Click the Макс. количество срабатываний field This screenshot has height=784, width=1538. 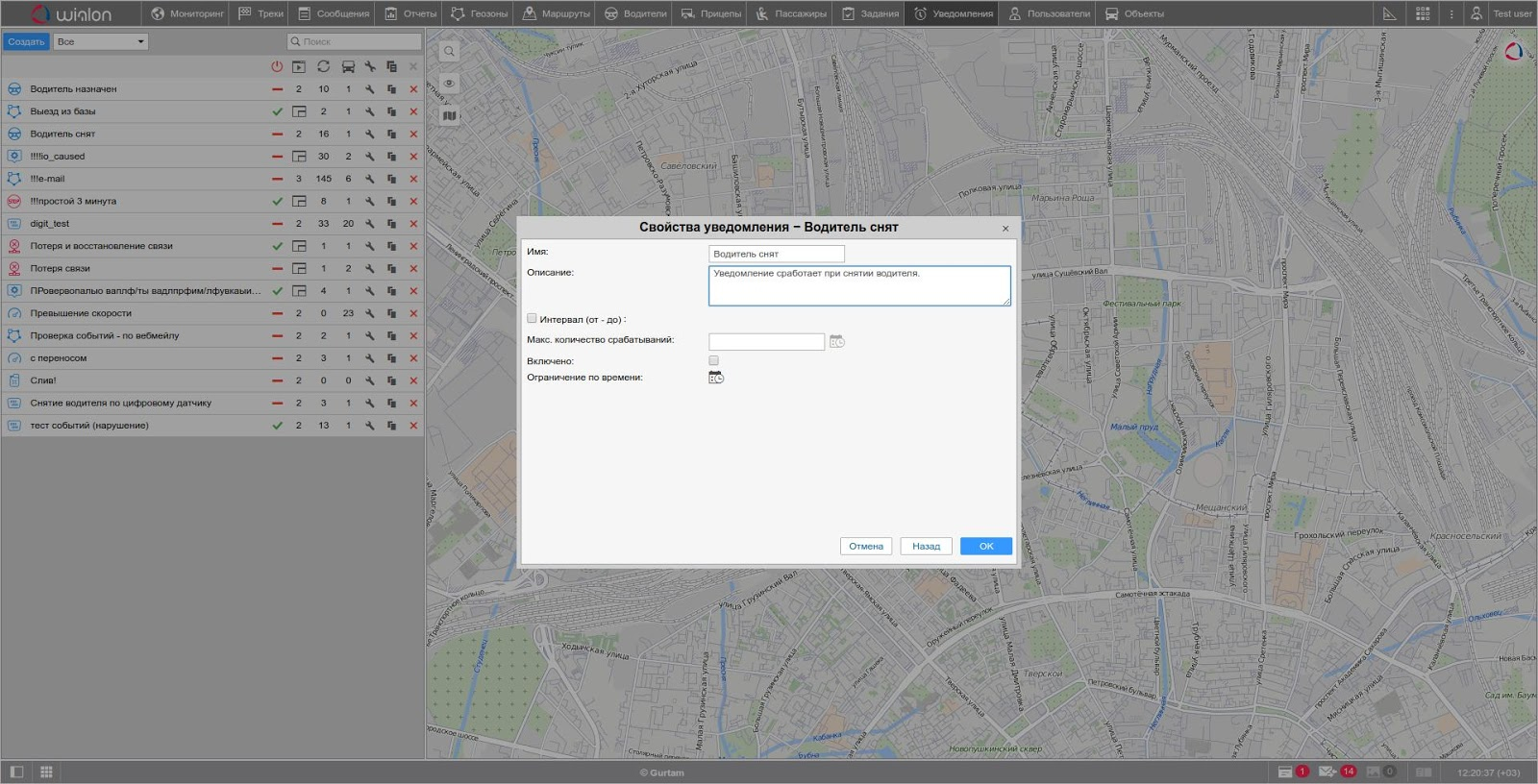point(766,341)
